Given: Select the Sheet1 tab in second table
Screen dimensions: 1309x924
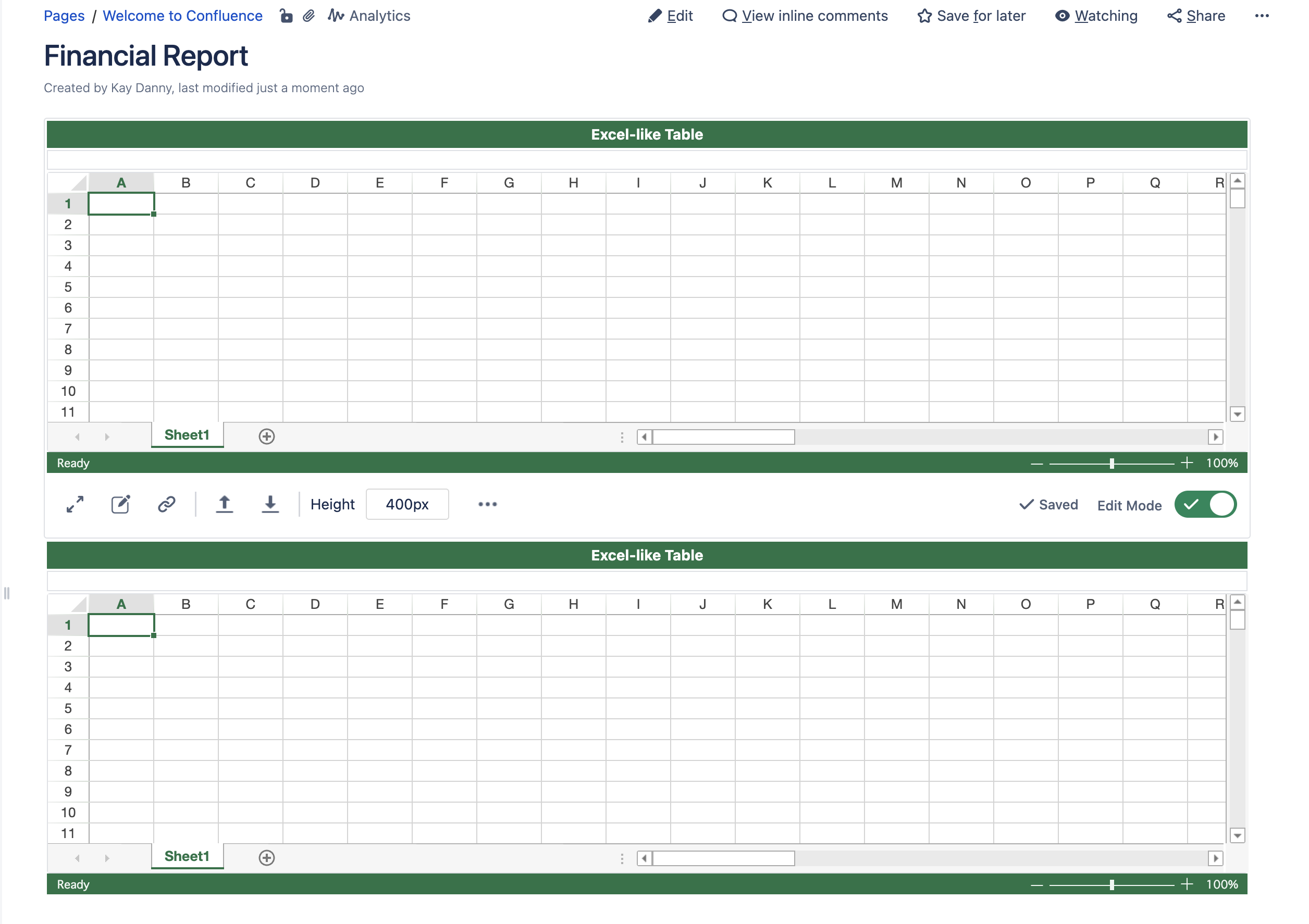Looking at the screenshot, I should point(187,857).
